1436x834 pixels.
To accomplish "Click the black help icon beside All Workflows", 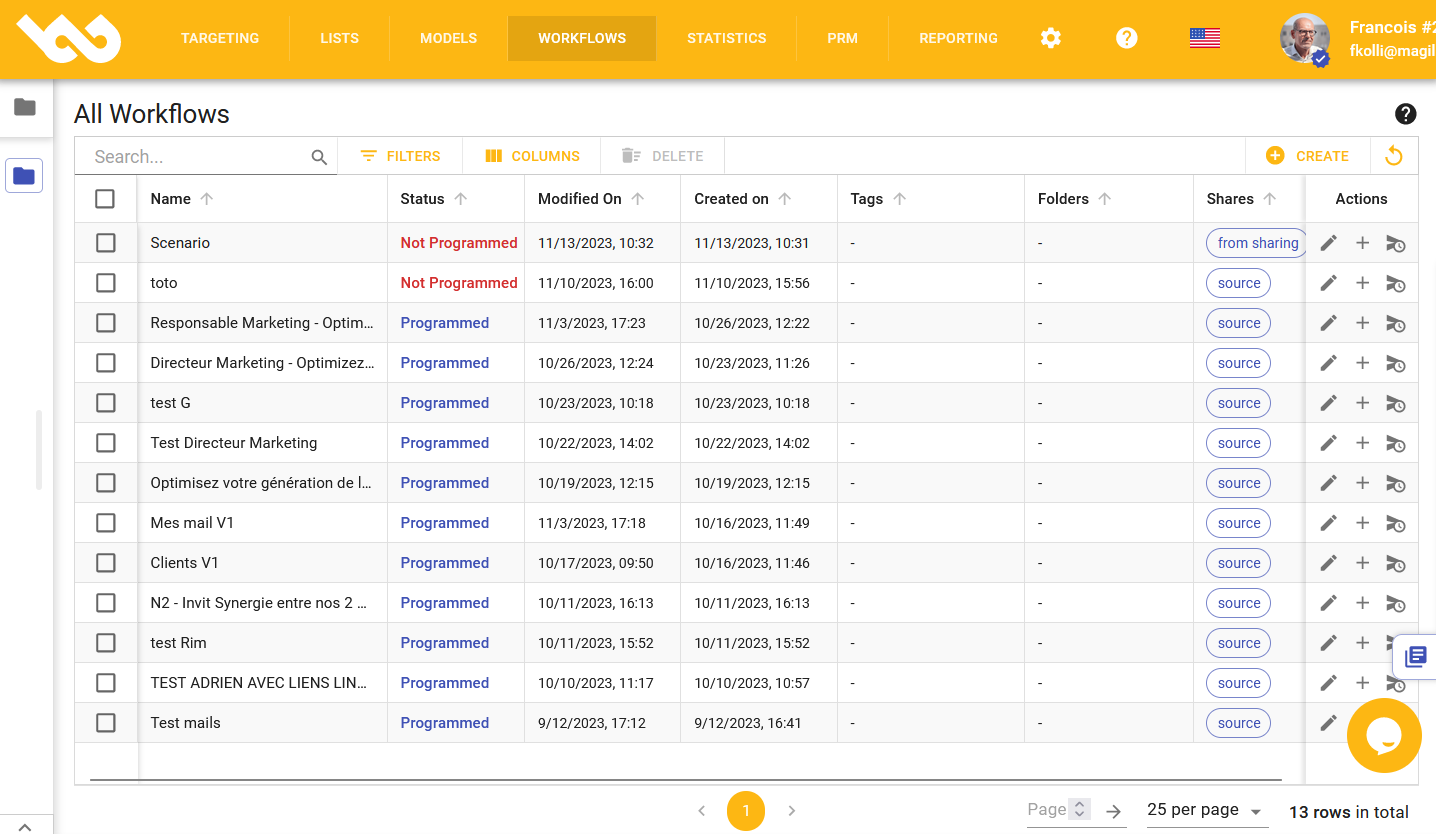I will (1405, 114).
